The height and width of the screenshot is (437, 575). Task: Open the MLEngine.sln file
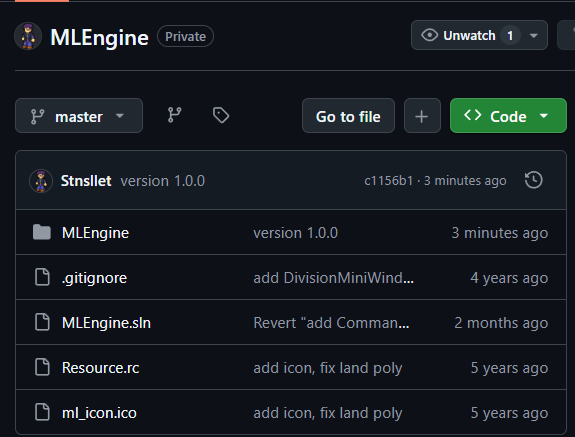point(106,323)
